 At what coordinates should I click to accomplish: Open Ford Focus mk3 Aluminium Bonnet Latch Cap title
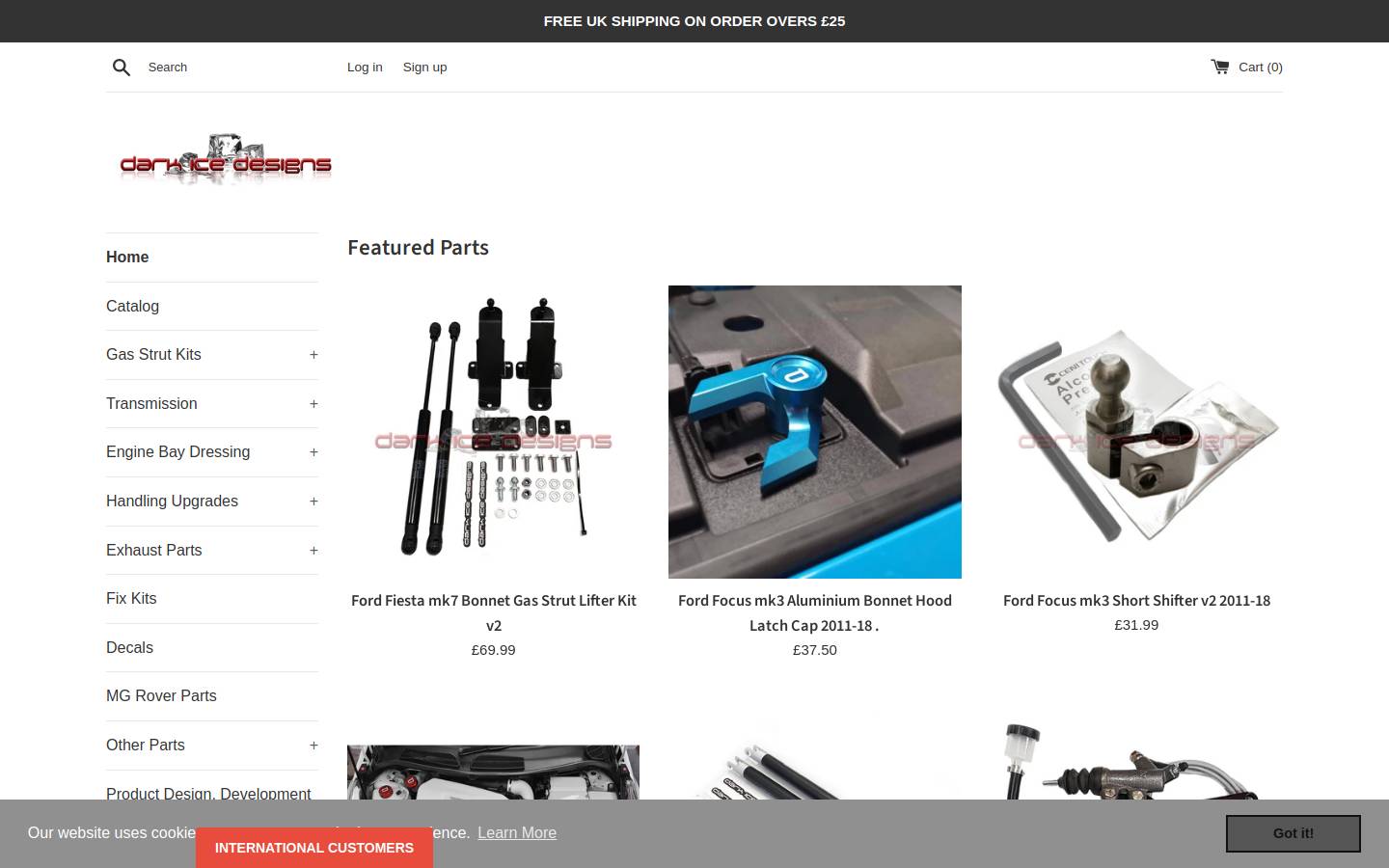pos(815,612)
